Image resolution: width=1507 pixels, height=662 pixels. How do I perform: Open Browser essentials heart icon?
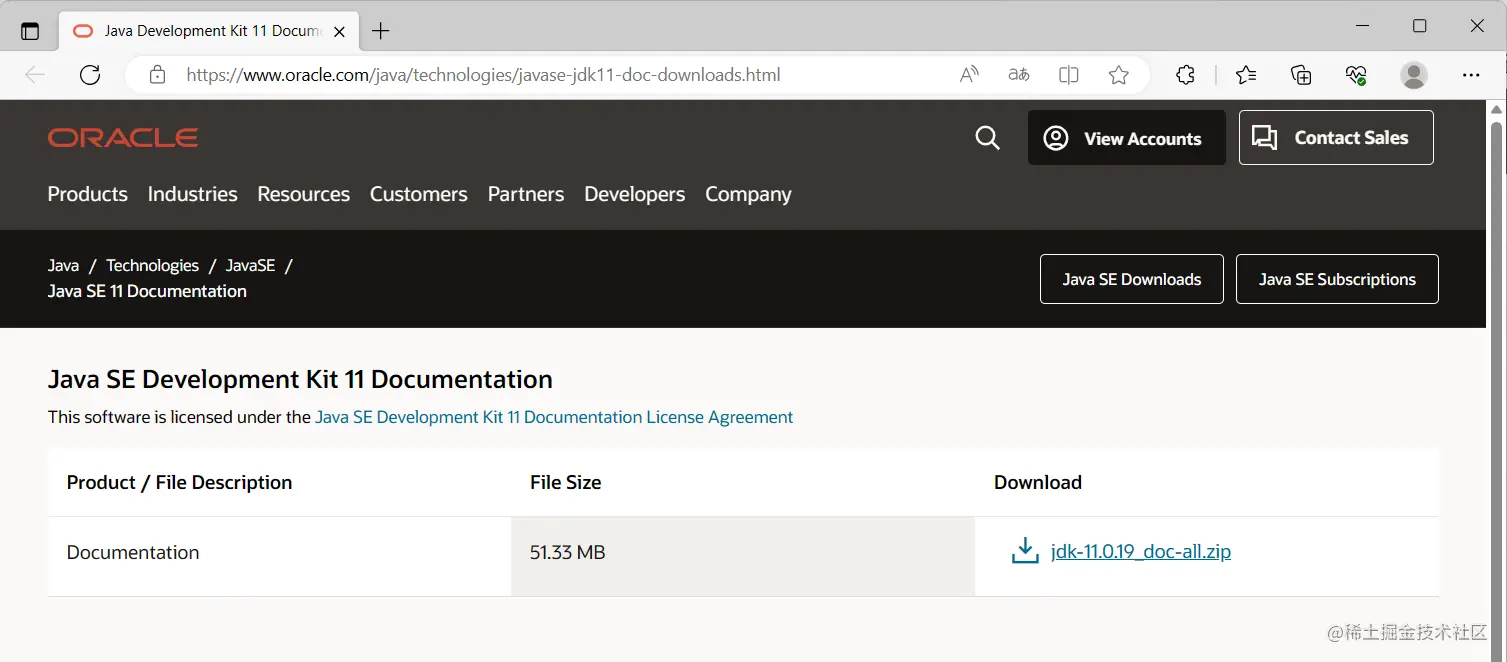pos(1356,75)
